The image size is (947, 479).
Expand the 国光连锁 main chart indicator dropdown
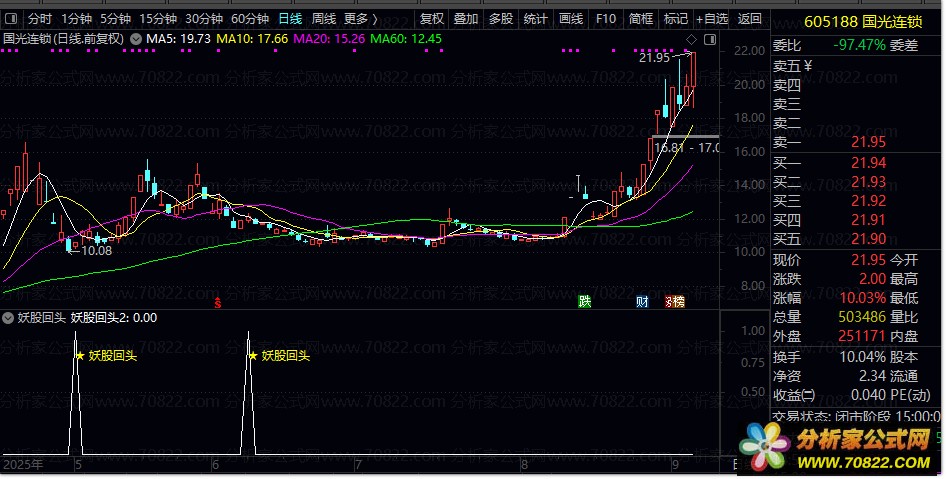click(x=136, y=39)
